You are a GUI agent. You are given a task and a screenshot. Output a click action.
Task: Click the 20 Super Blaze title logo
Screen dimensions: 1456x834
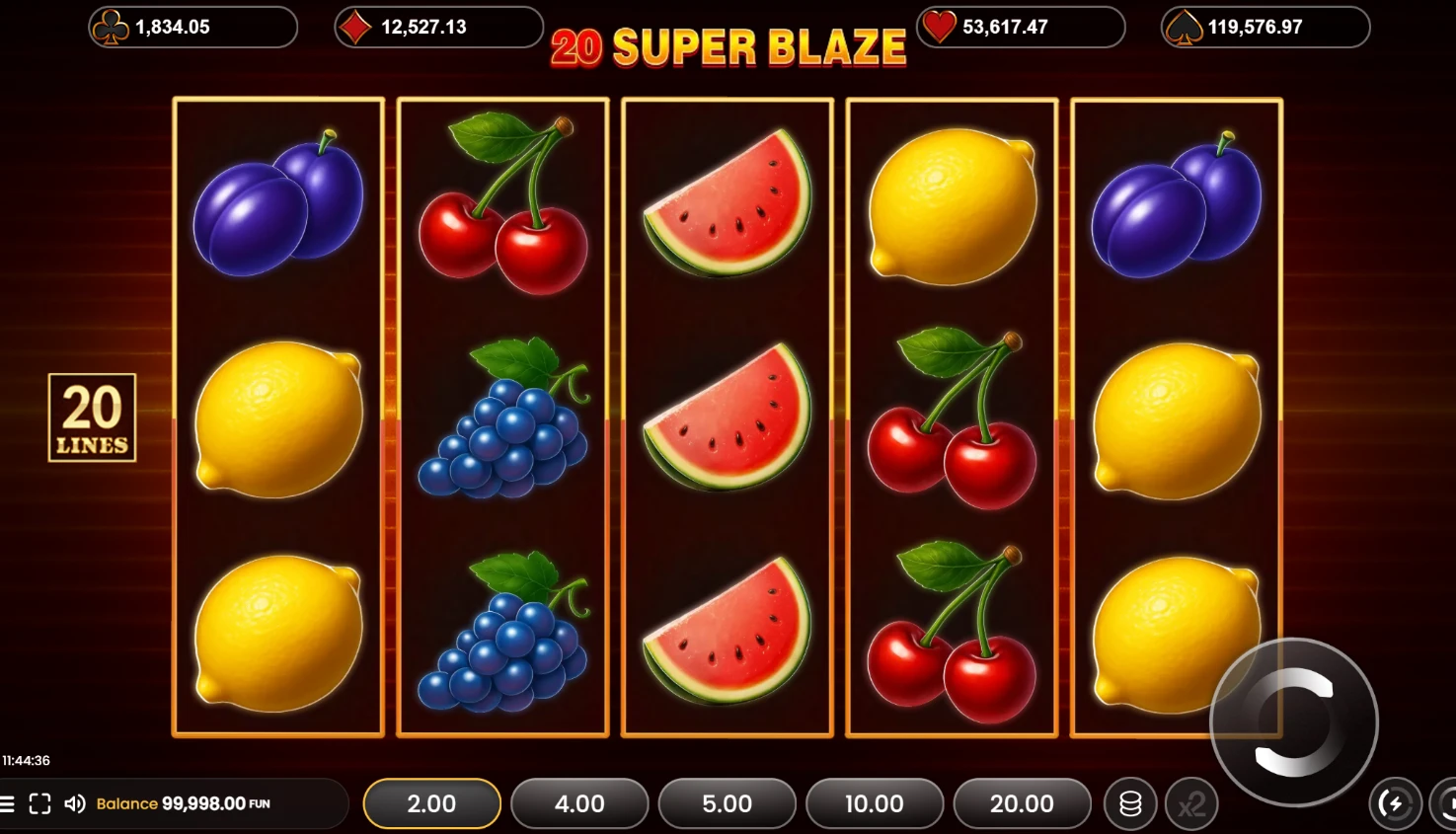[728, 47]
